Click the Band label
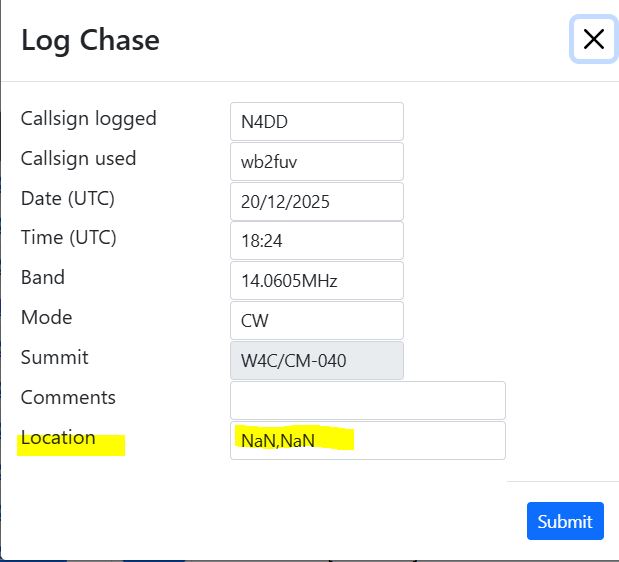The image size is (619, 562). [43, 278]
